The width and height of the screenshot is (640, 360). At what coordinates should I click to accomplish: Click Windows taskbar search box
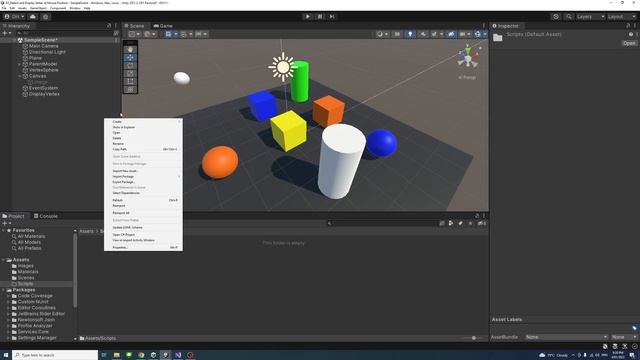[55, 355]
